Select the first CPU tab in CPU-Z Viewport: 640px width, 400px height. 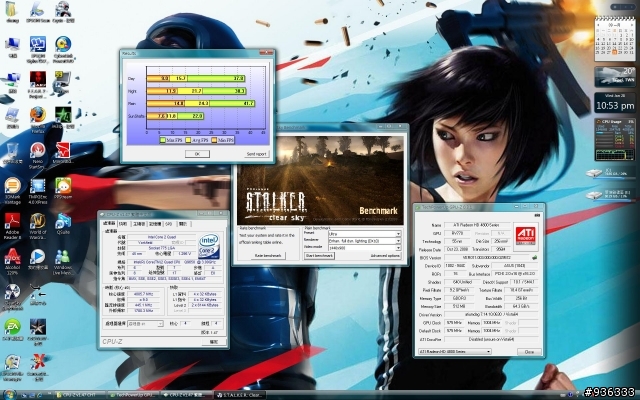pyautogui.click(x=109, y=224)
